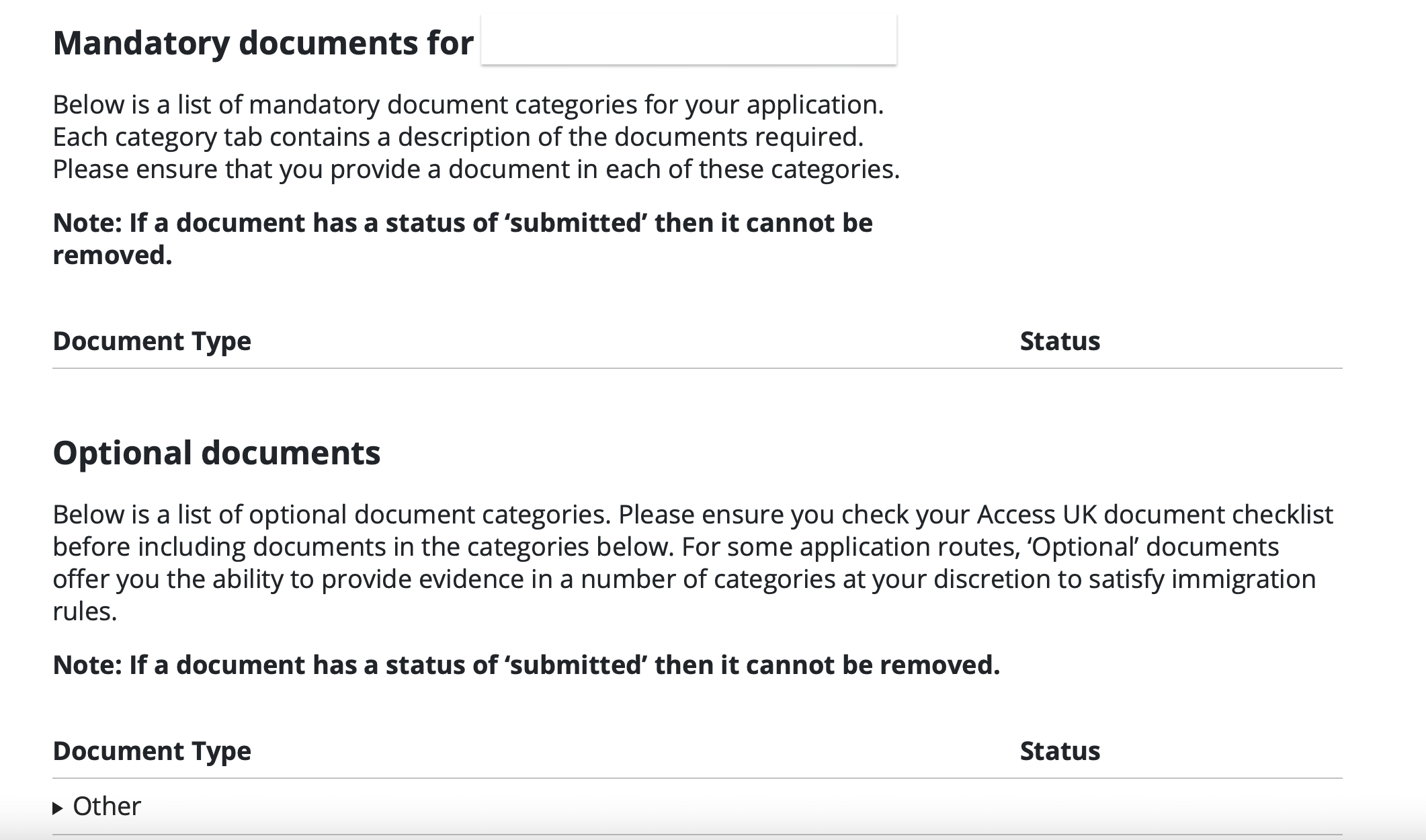Select "Status" header in the mandatory table
Image resolution: width=1426 pixels, height=840 pixels.
(1060, 341)
